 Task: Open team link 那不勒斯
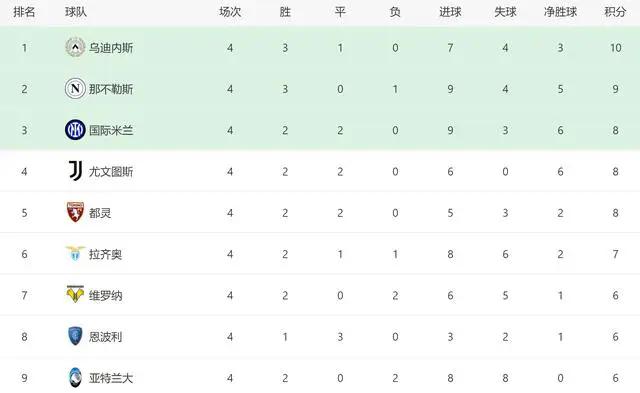[x=111, y=89]
